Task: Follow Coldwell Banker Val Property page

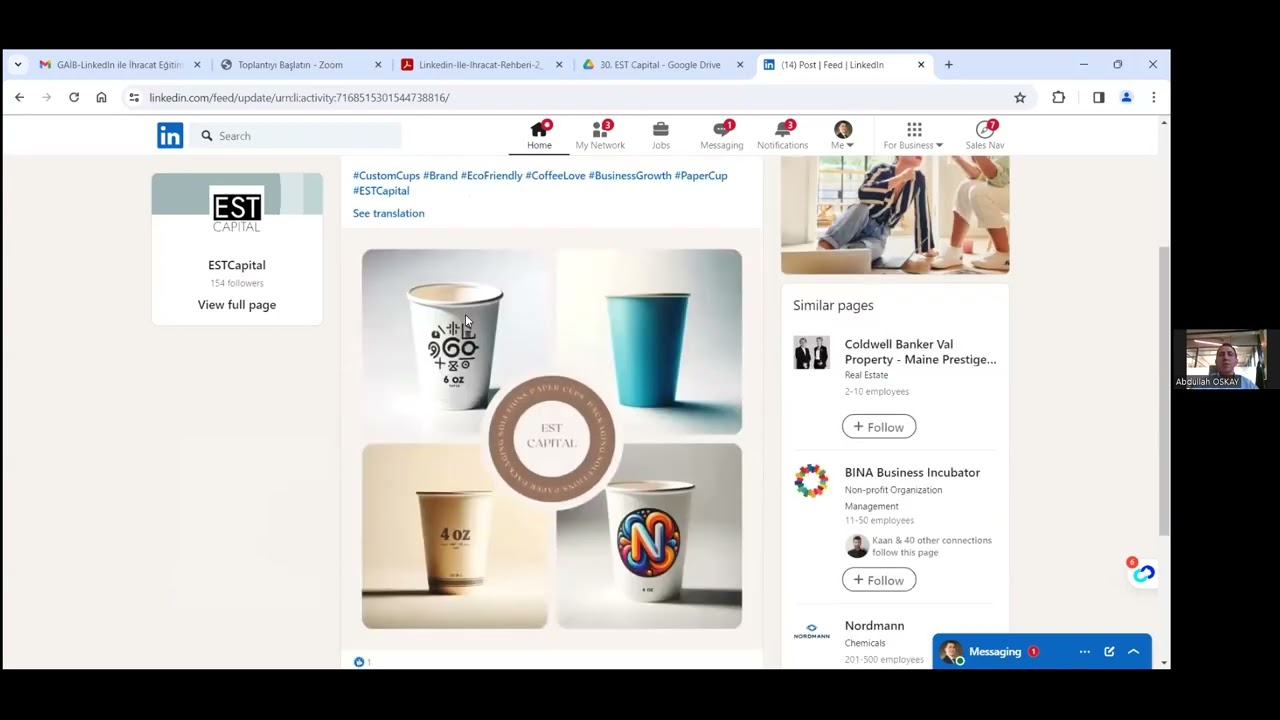Action: pyautogui.click(x=879, y=427)
